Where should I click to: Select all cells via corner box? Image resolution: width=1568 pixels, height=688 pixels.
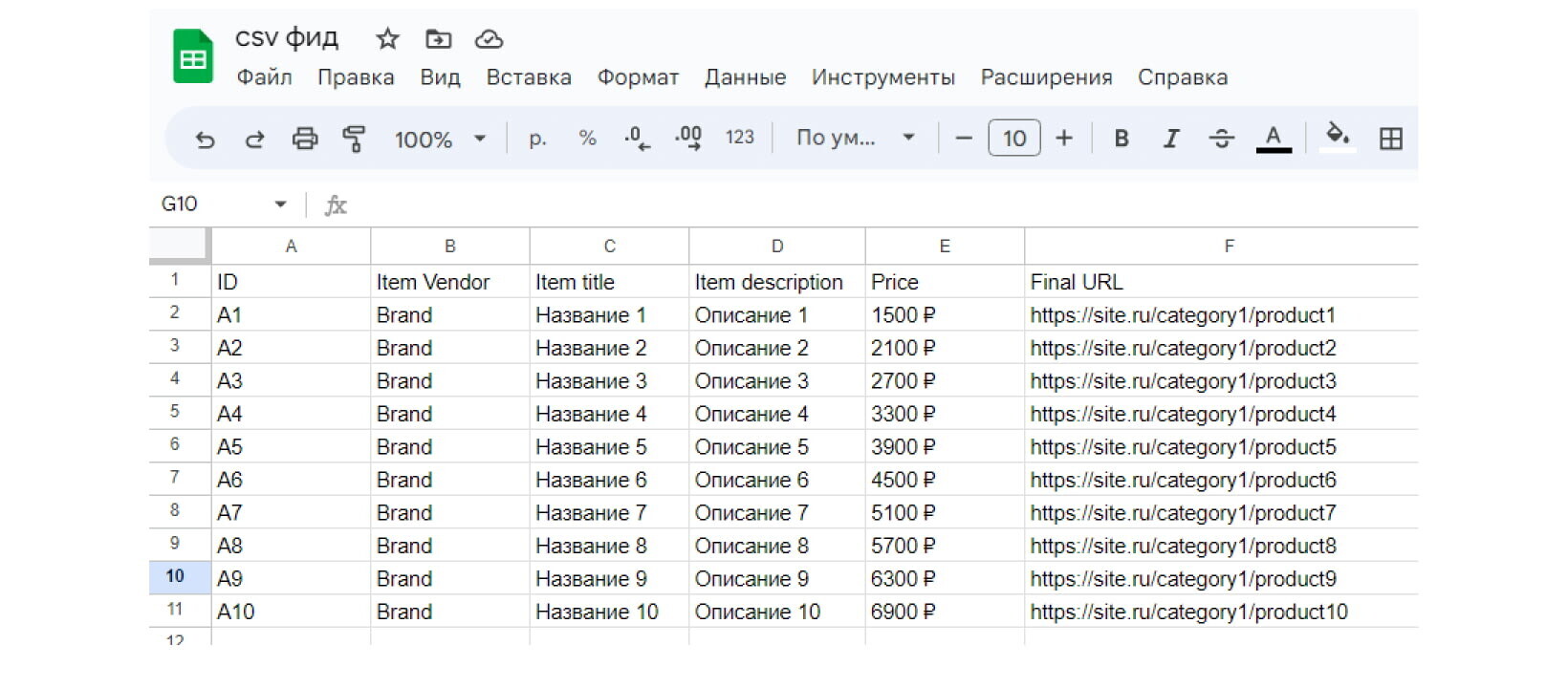[x=180, y=245]
